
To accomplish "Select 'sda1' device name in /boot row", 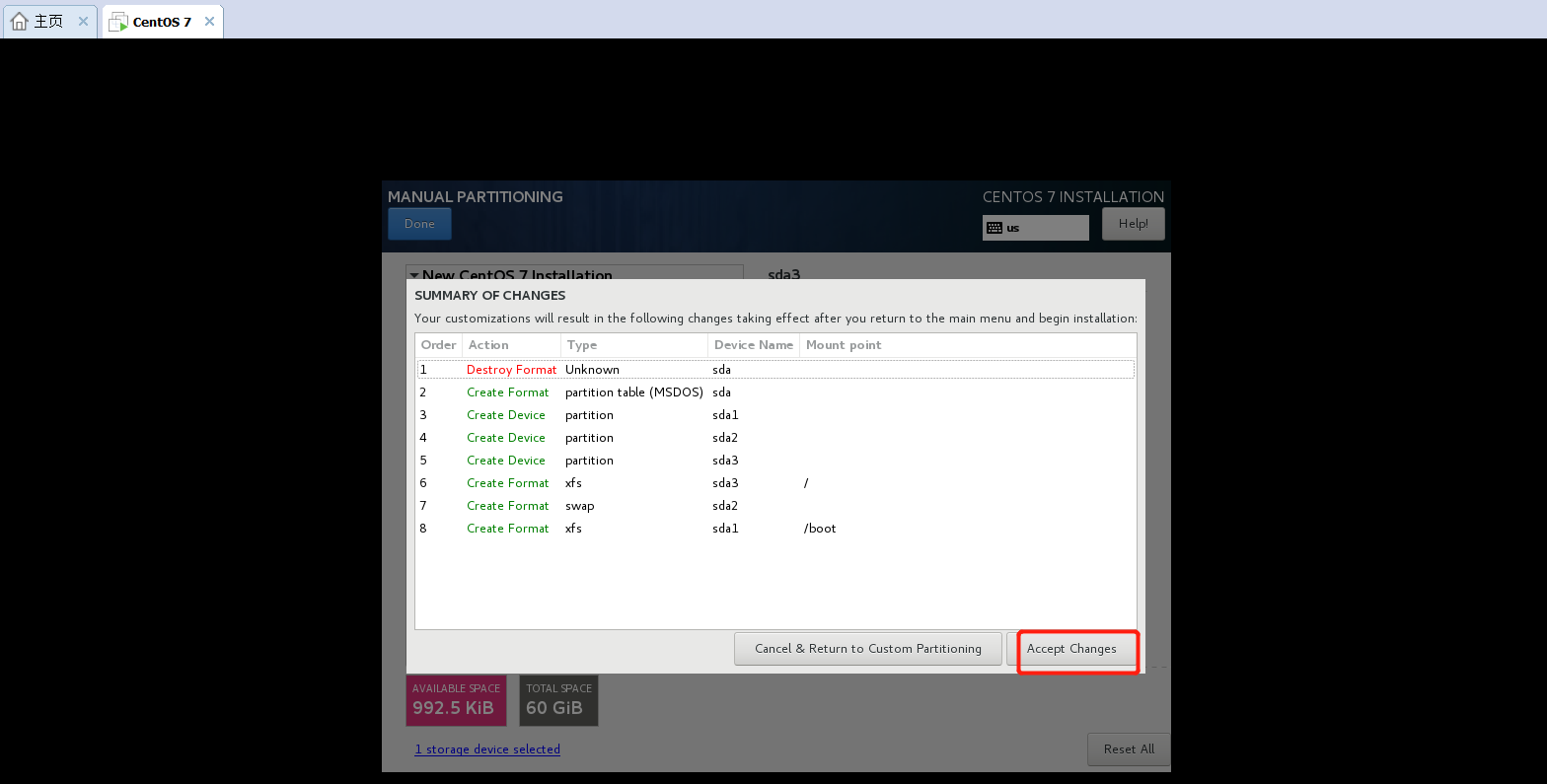I will tap(725, 529).
